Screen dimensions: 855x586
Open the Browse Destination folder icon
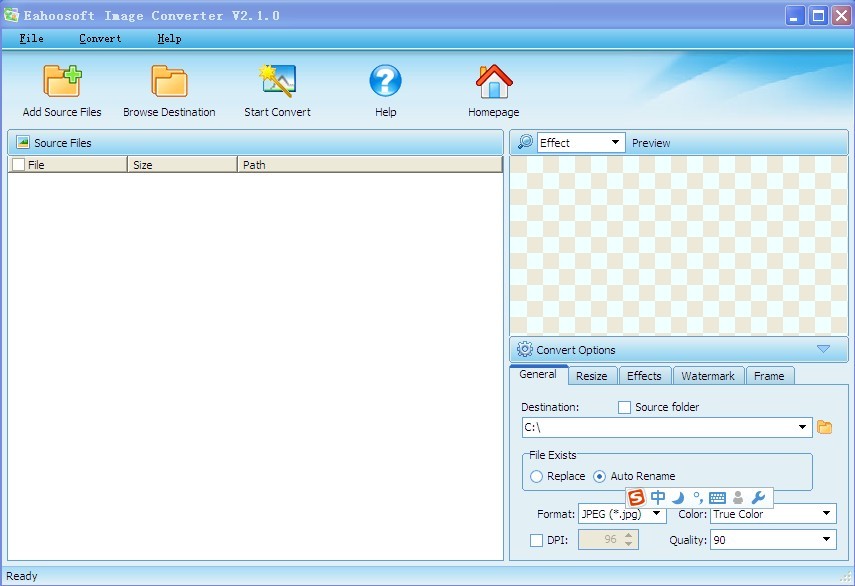[x=169, y=82]
